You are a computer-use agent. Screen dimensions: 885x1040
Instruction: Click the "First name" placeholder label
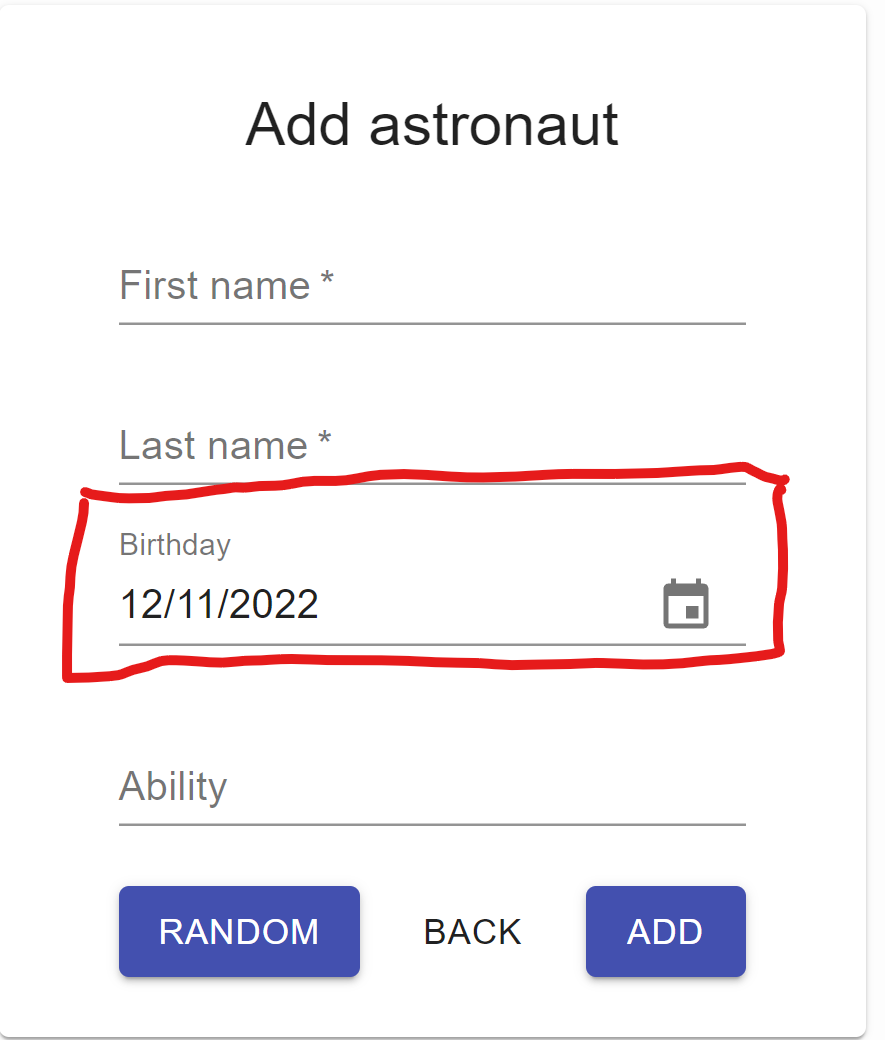click(214, 287)
